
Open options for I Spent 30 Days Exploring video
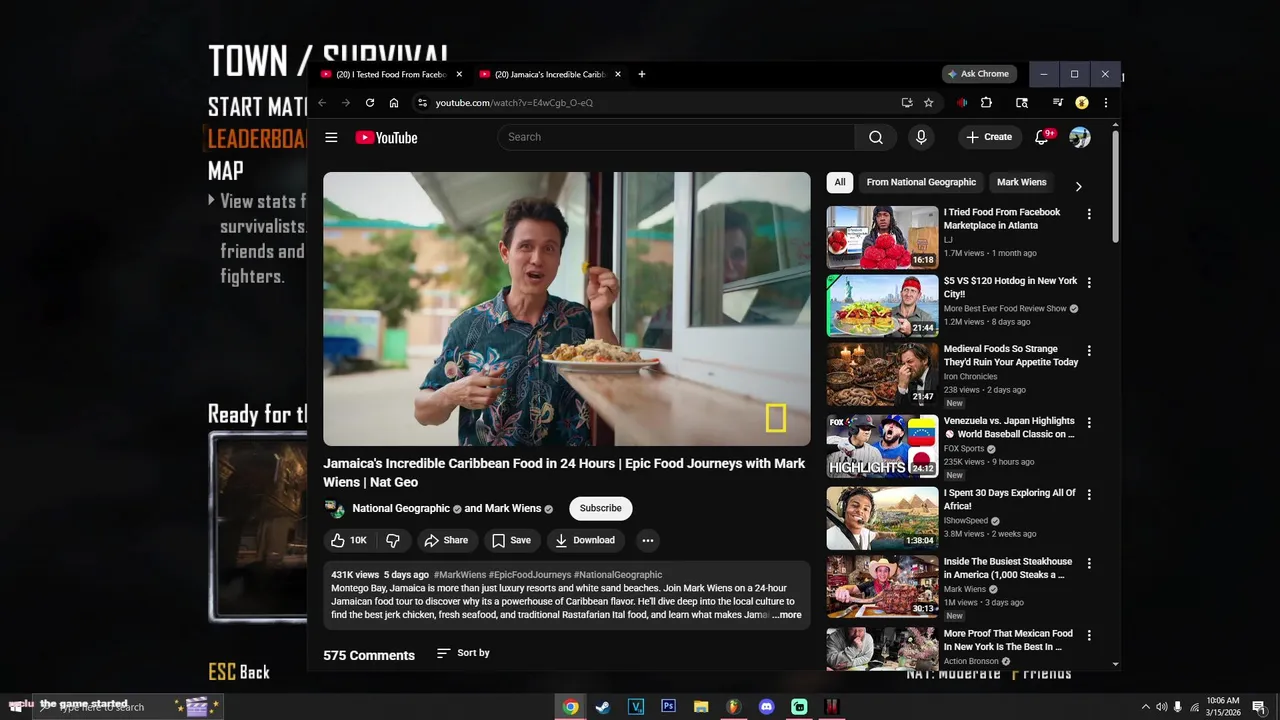point(1089,494)
